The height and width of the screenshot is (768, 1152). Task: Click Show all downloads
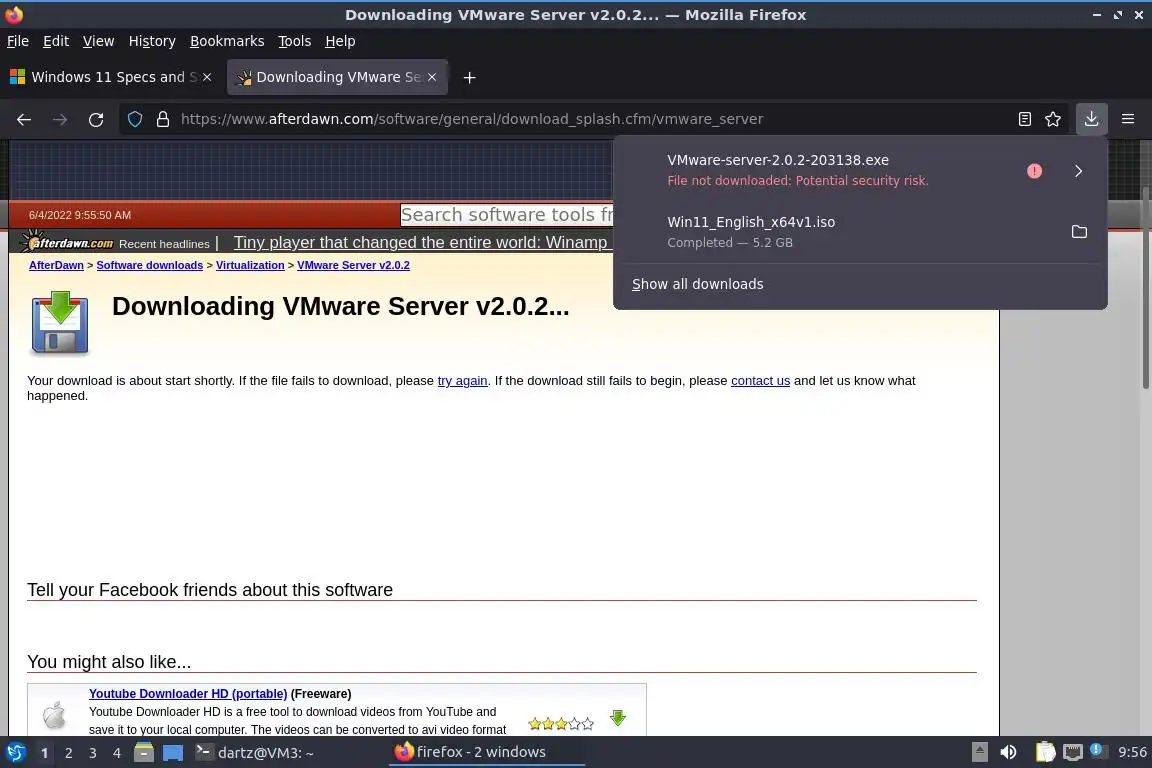[697, 284]
